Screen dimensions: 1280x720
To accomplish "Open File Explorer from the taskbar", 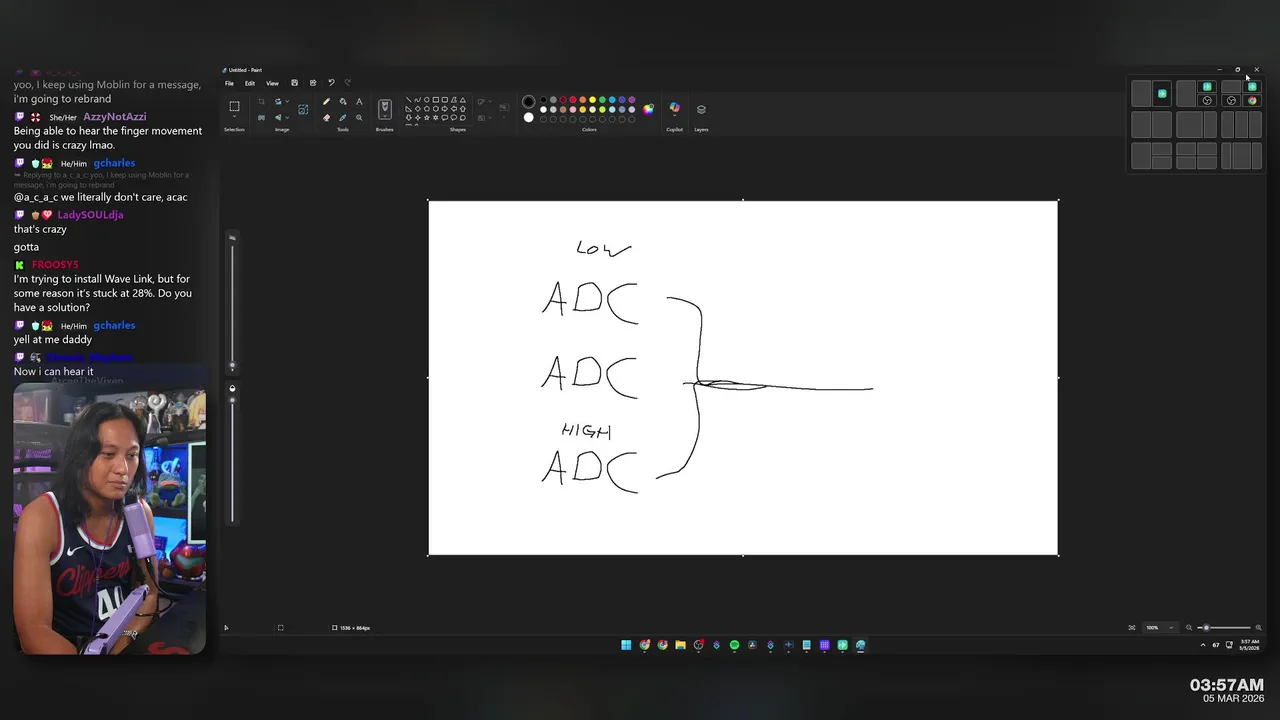I will [x=680, y=645].
